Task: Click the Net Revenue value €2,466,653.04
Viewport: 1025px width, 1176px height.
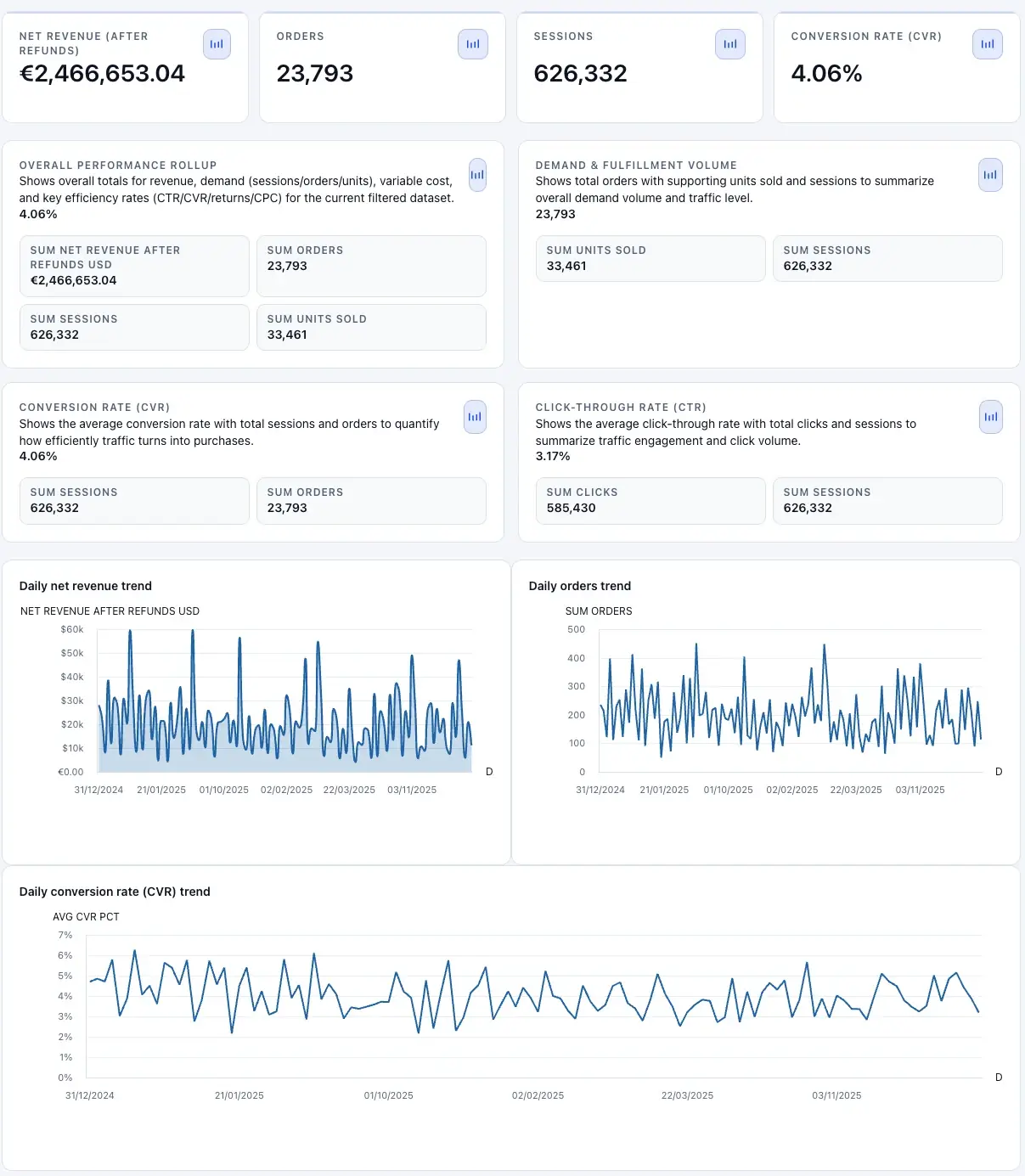Action: [102, 74]
